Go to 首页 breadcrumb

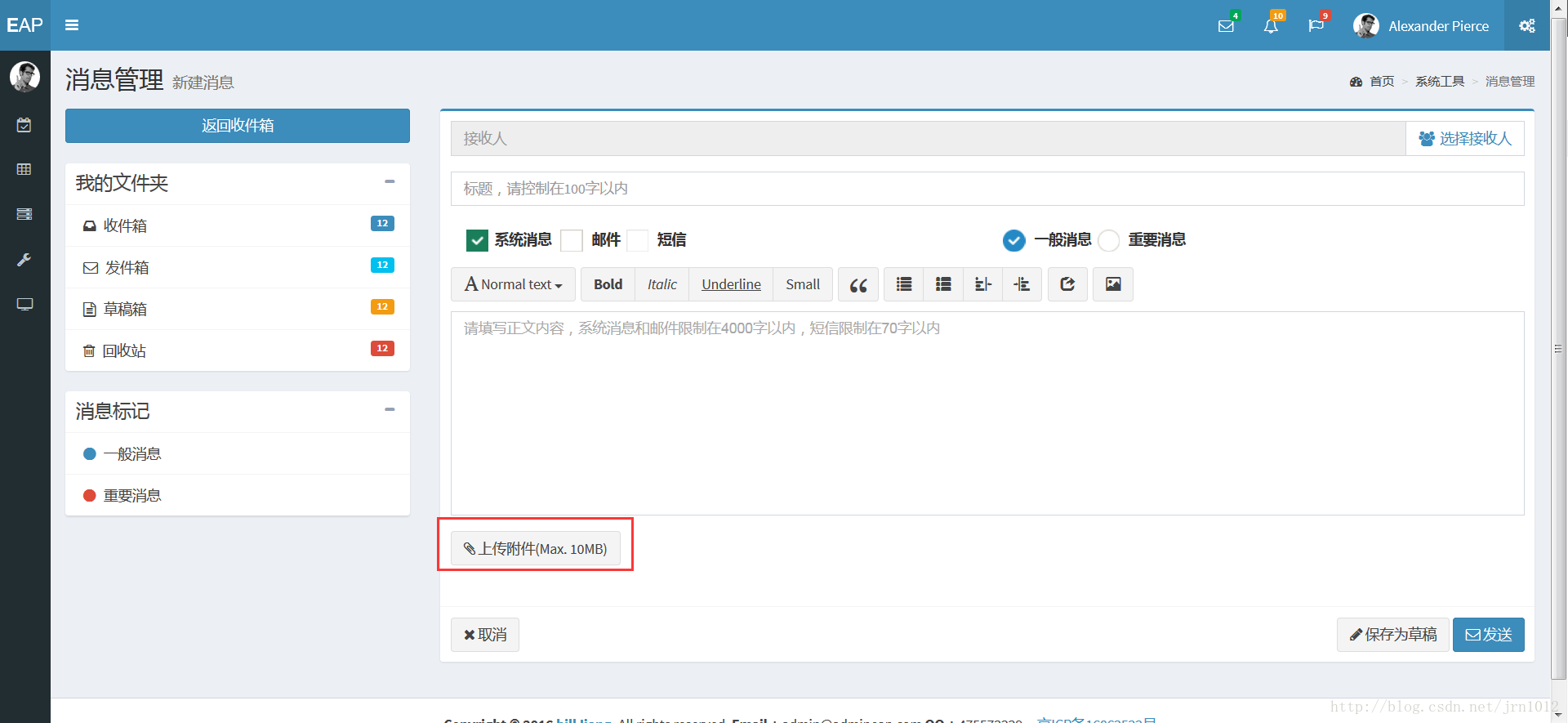[x=1382, y=82]
